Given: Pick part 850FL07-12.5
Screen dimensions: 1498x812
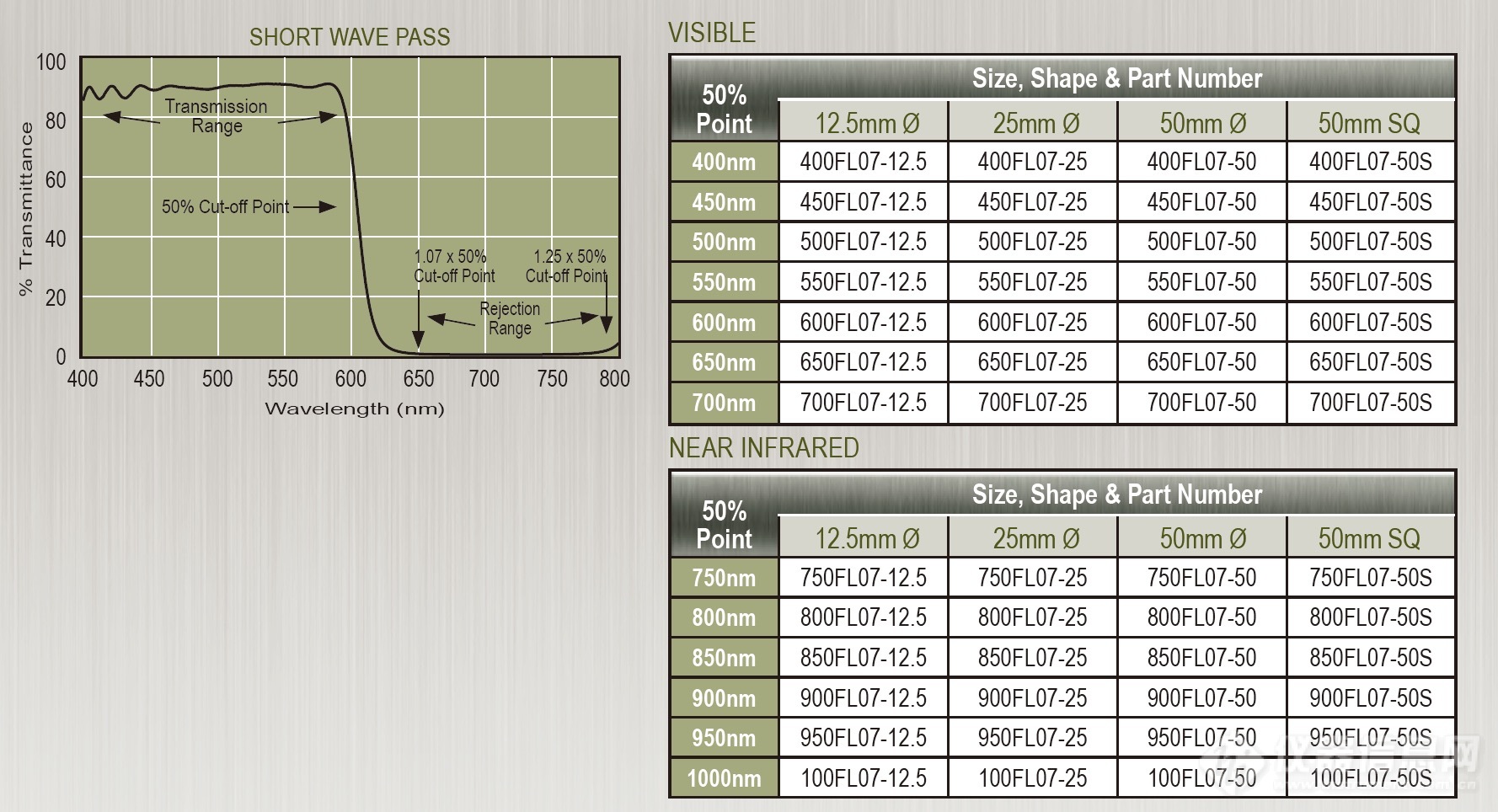Looking at the screenshot, I should tap(863, 658).
